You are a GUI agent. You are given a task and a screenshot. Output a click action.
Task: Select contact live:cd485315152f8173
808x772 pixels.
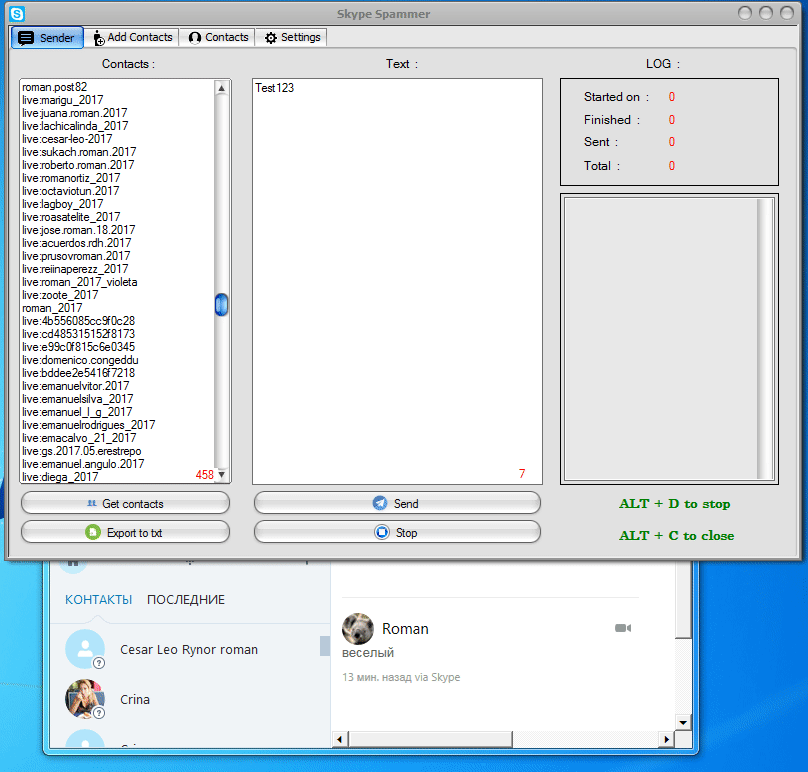78,334
